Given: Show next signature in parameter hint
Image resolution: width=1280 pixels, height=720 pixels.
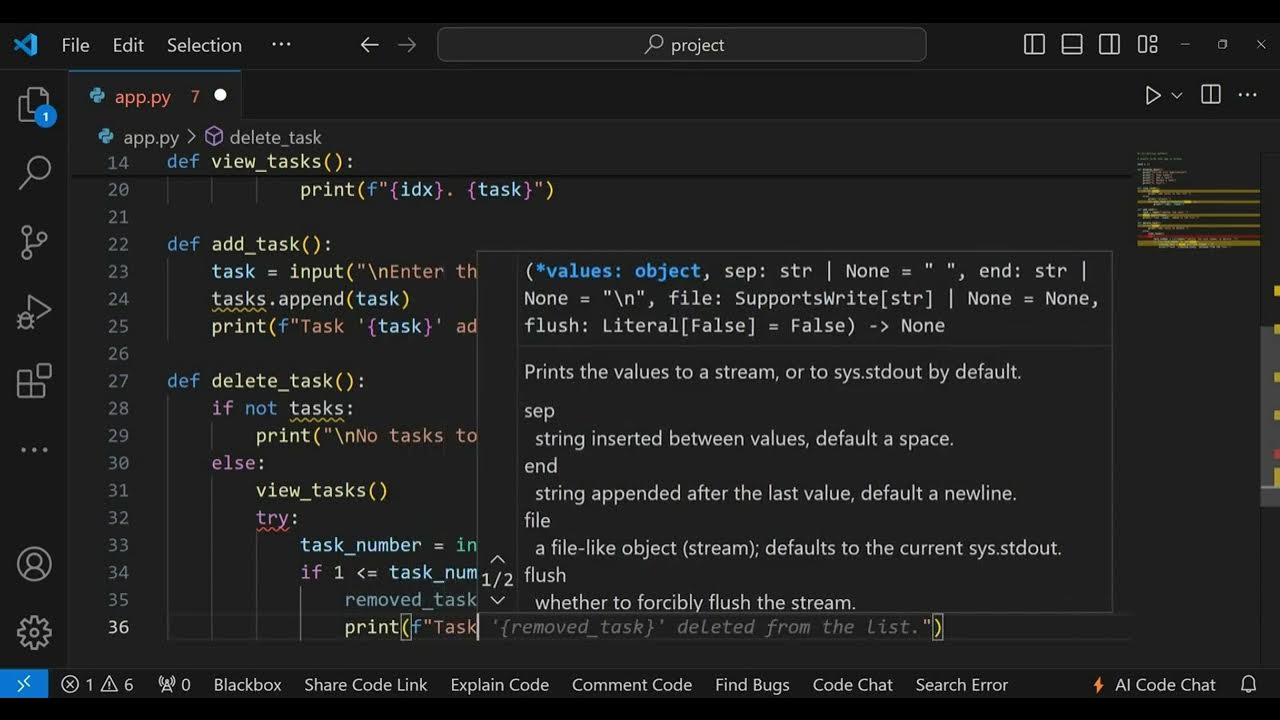Looking at the screenshot, I should 497,600.
